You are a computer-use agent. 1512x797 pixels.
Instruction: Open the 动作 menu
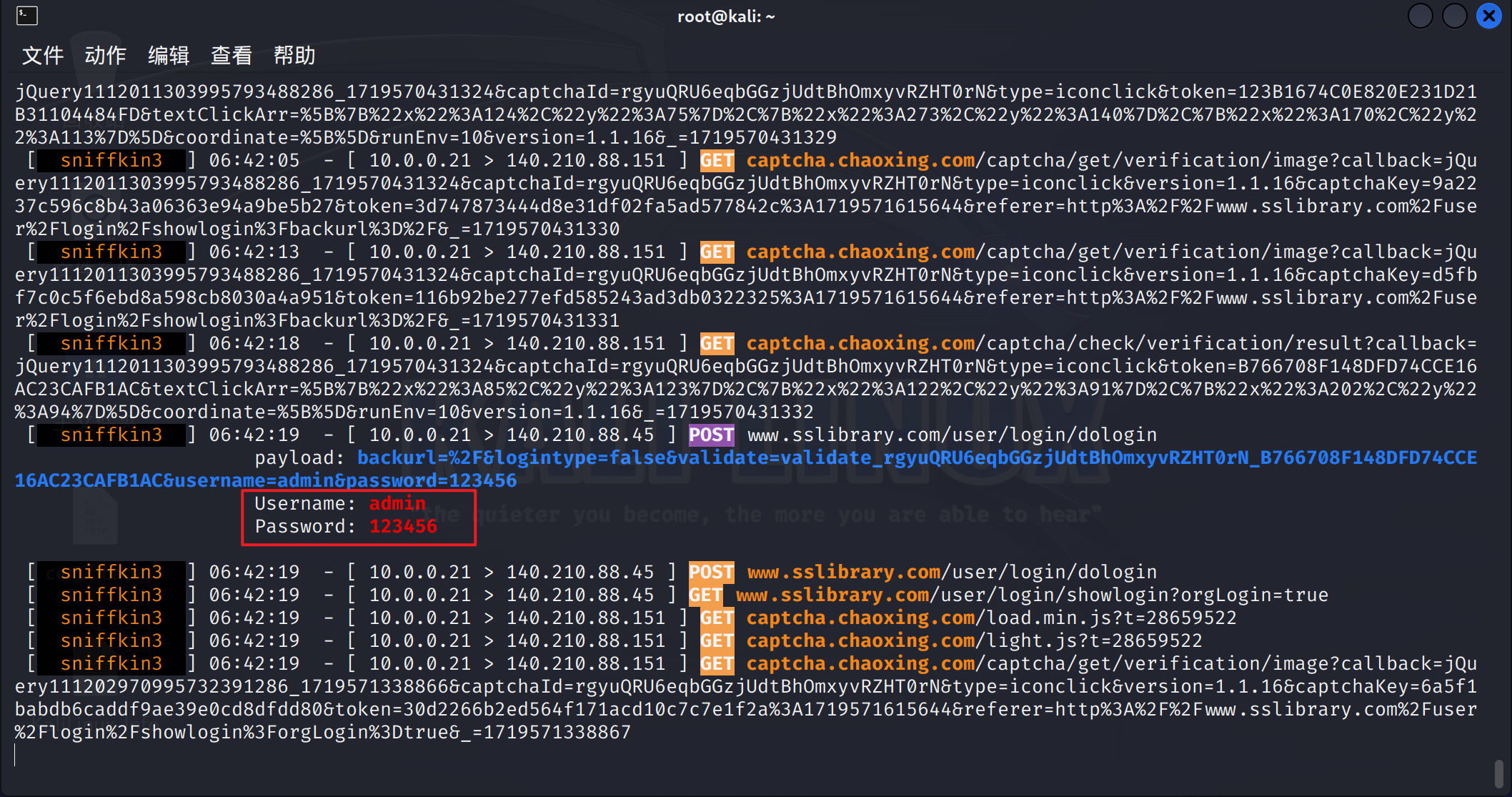point(106,55)
